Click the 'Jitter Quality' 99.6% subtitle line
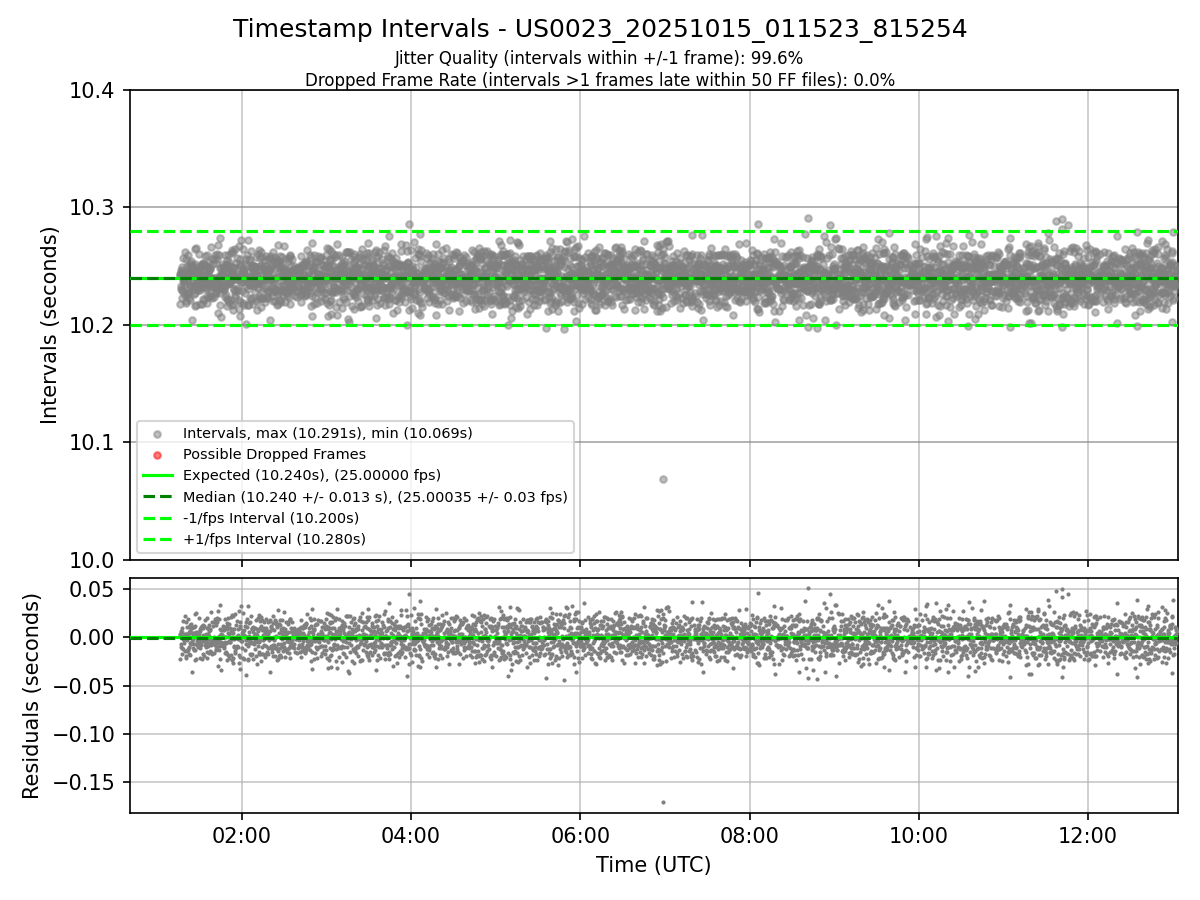 pyautogui.click(x=599, y=58)
